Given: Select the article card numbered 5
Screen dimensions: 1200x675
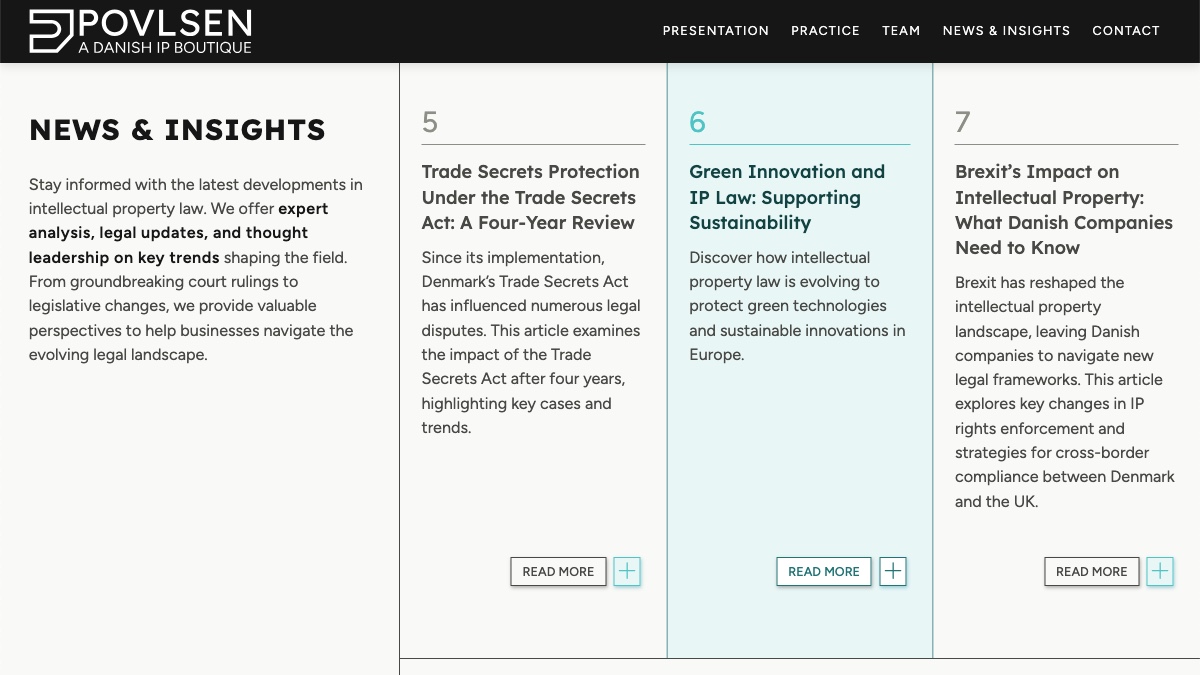Looking at the screenshot, I should (533, 360).
